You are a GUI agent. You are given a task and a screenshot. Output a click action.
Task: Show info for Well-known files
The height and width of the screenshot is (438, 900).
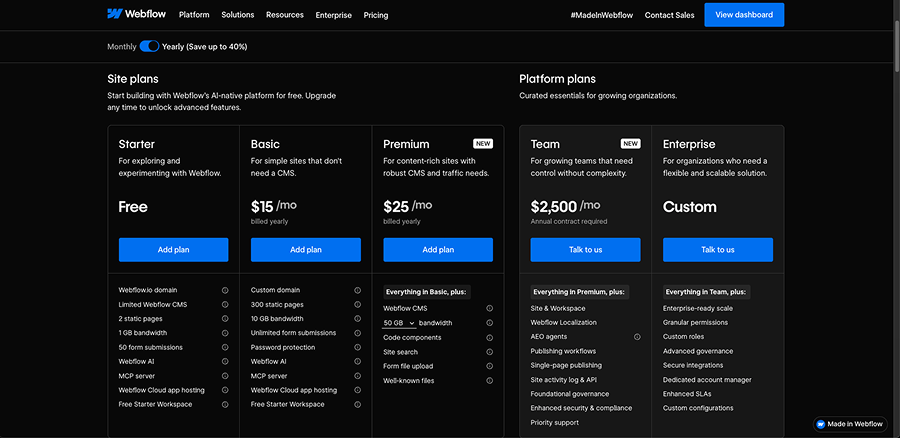click(x=490, y=381)
